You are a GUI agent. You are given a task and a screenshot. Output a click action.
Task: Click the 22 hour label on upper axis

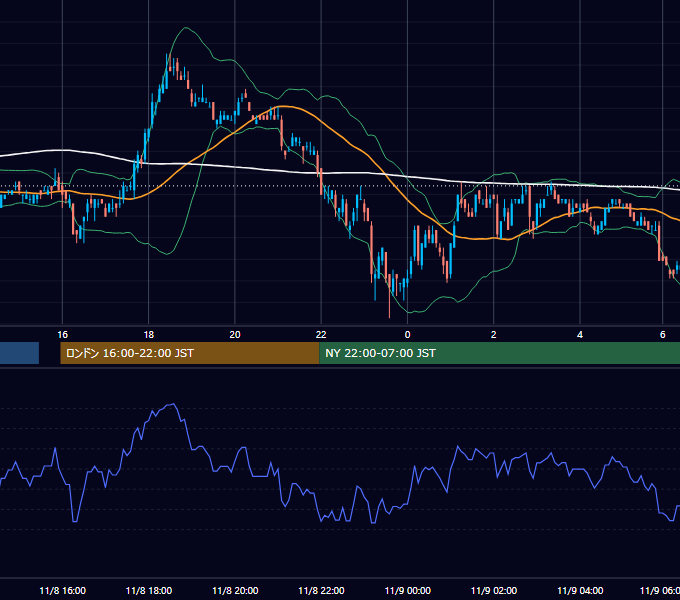pyautogui.click(x=321, y=335)
